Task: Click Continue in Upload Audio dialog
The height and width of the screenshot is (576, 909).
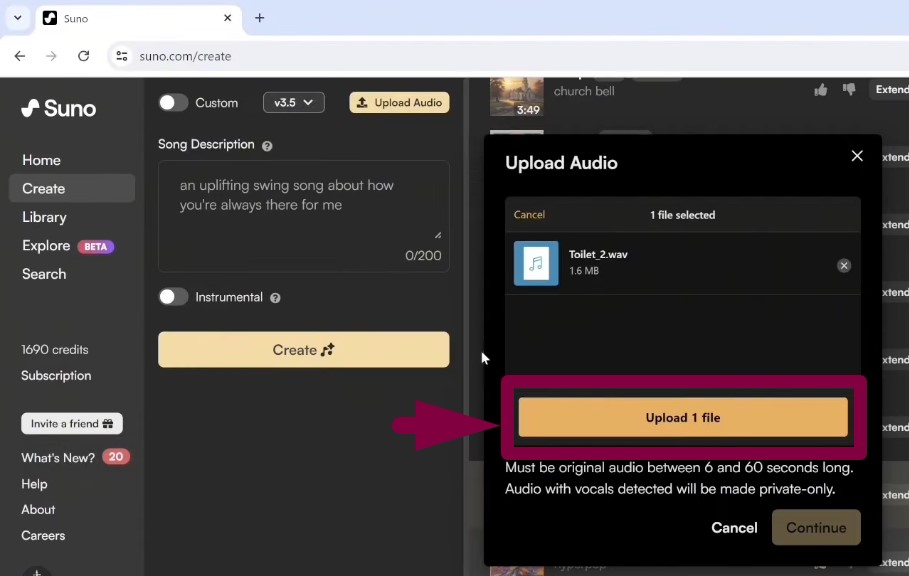Action: pos(816,527)
